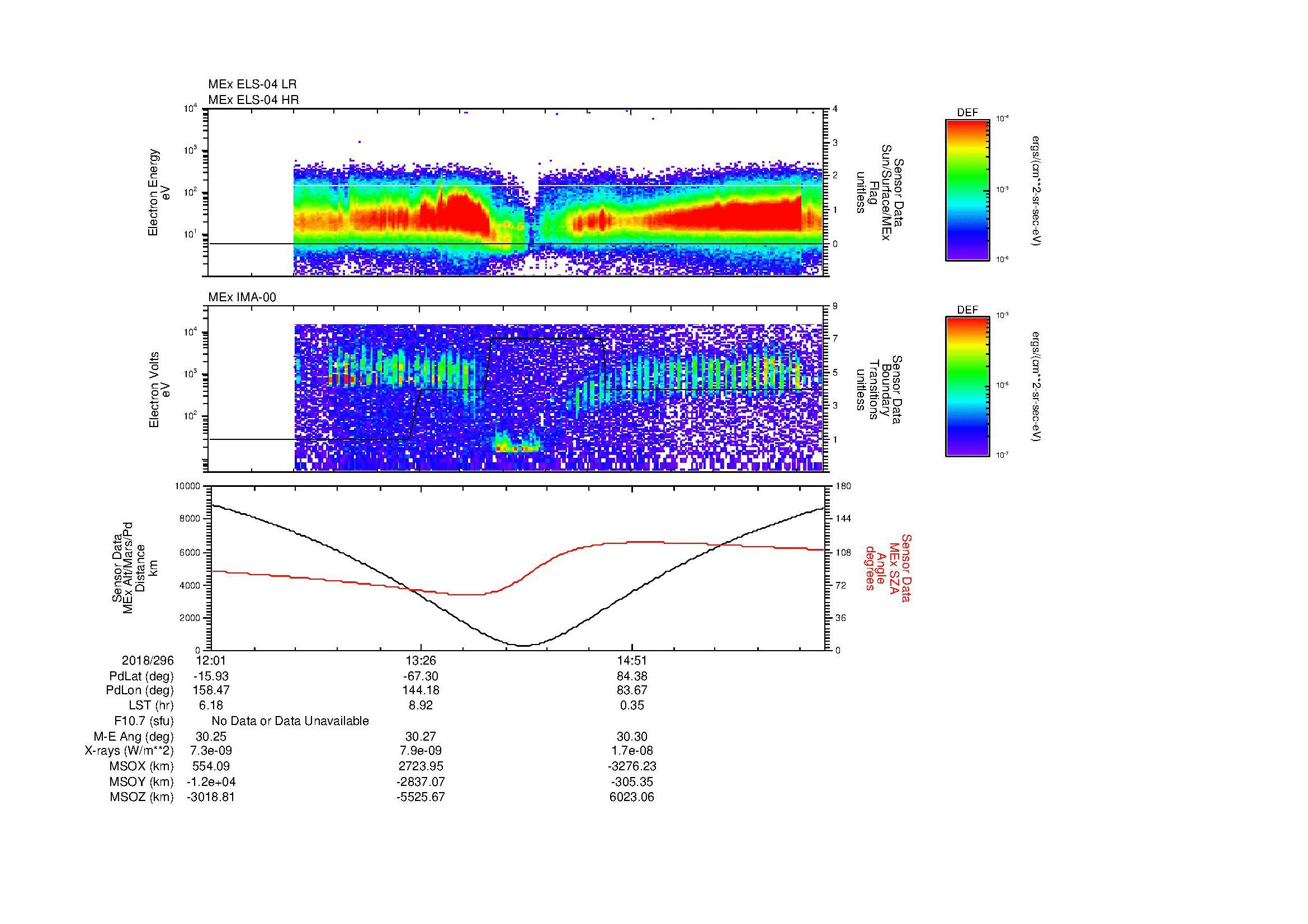This screenshot has width=1308, height=924.
Task: Click the PdLon (deg) row label
Action: (x=141, y=690)
